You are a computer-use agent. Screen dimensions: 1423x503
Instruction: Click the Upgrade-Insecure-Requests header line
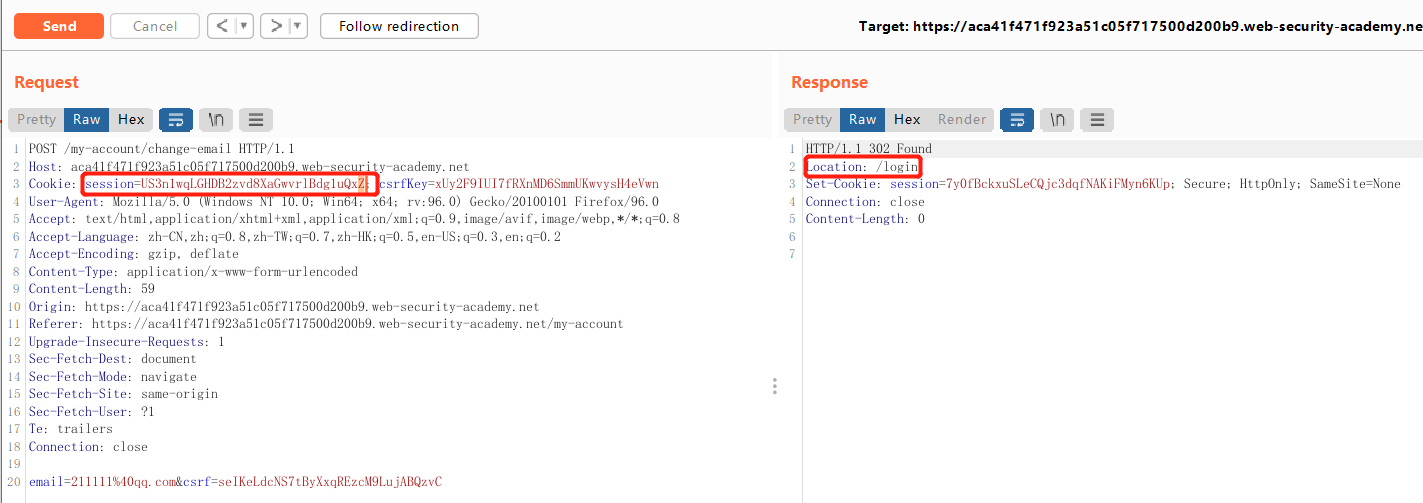126,341
